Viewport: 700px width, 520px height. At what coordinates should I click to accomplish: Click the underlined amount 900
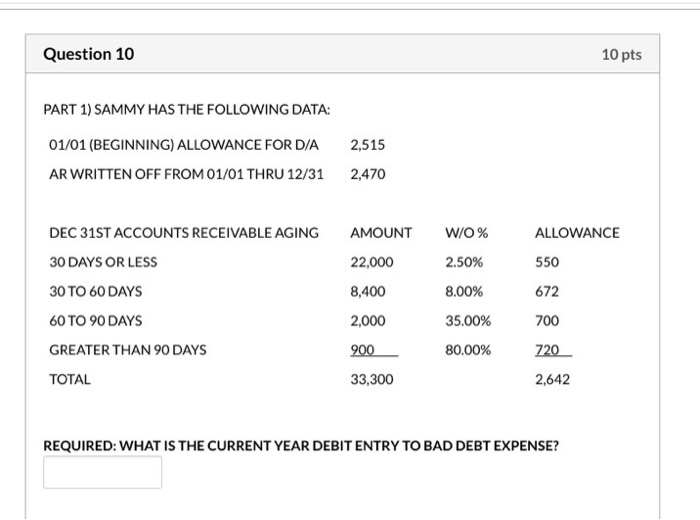point(362,349)
